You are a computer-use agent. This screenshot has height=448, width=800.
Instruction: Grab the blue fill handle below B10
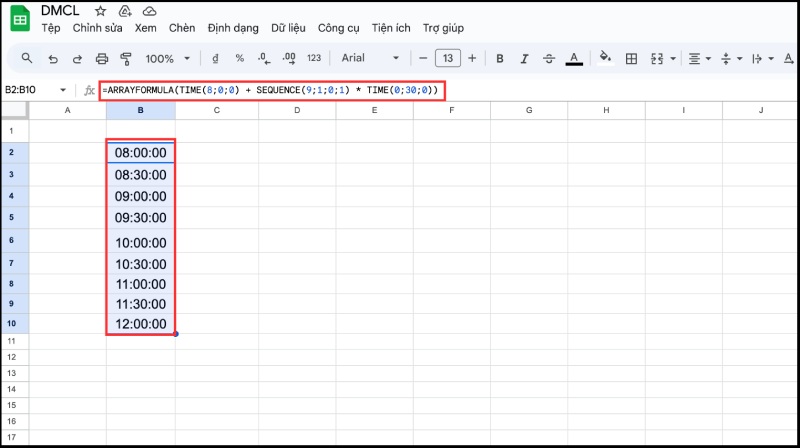(176, 334)
